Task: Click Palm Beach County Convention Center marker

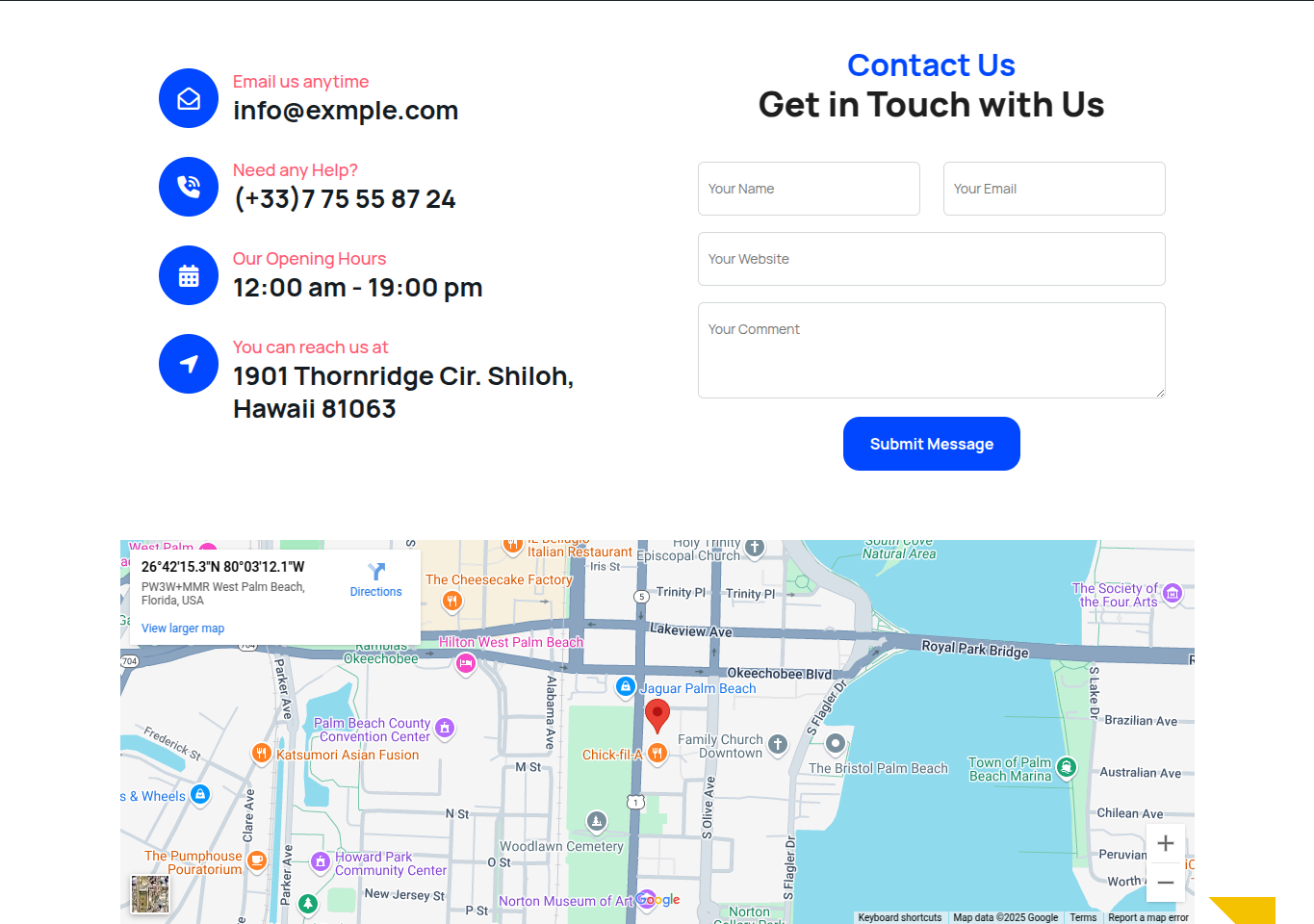Action: 445,729
